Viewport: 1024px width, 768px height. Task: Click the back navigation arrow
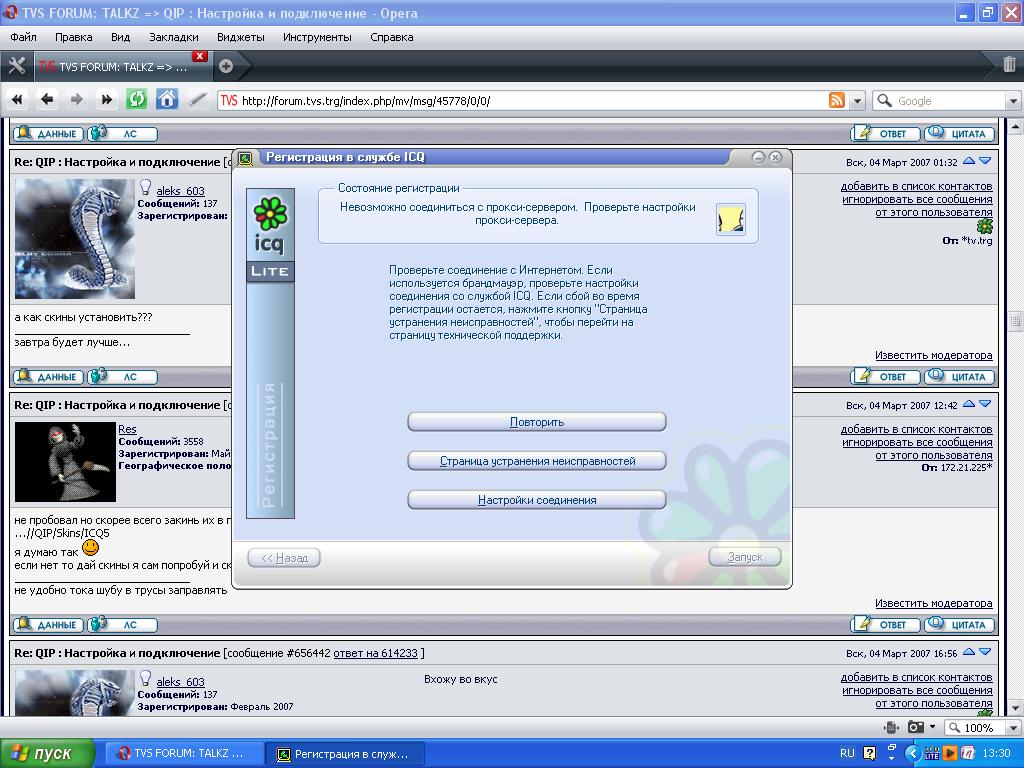pos(47,99)
